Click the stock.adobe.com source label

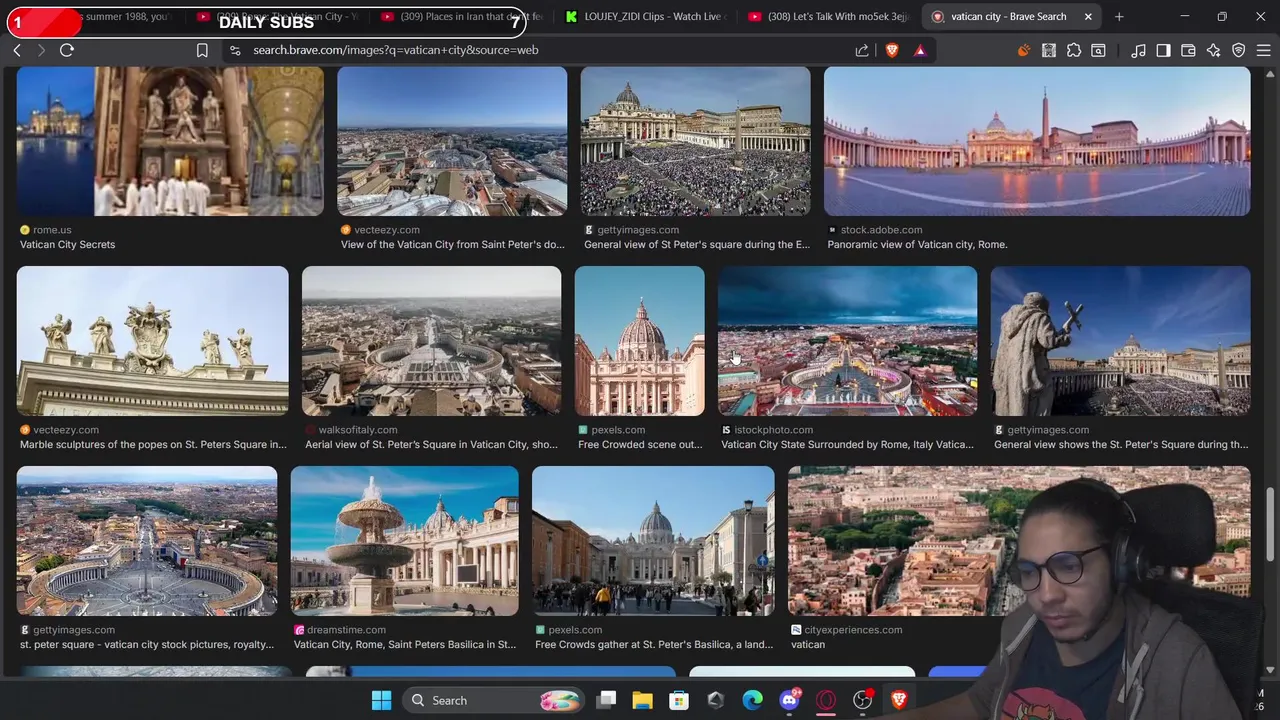881,230
